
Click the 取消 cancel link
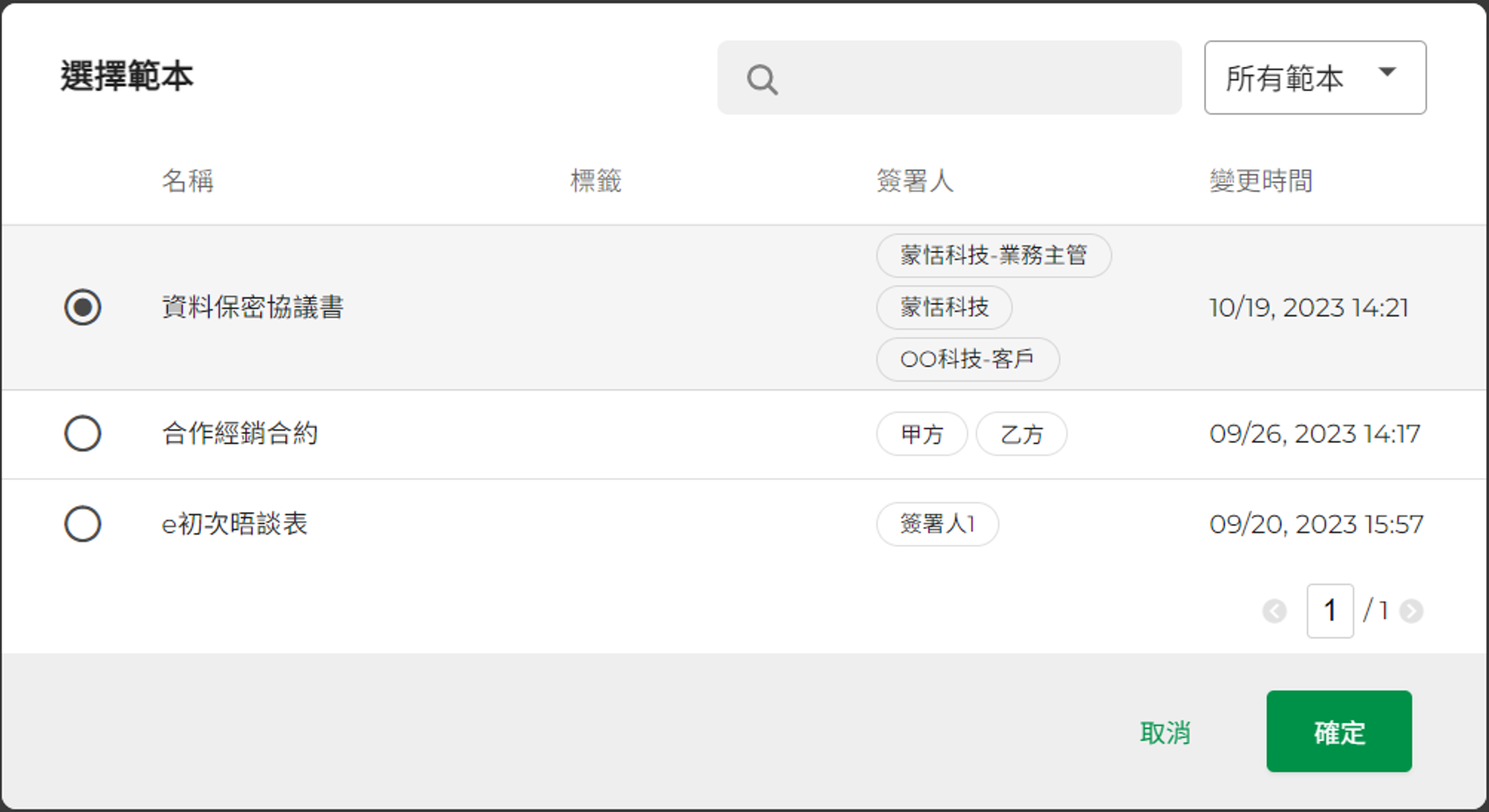click(x=1165, y=733)
